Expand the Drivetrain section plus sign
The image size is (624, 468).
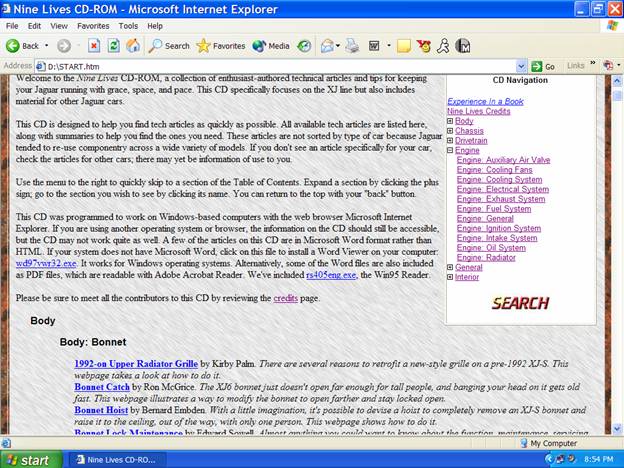(x=450, y=140)
